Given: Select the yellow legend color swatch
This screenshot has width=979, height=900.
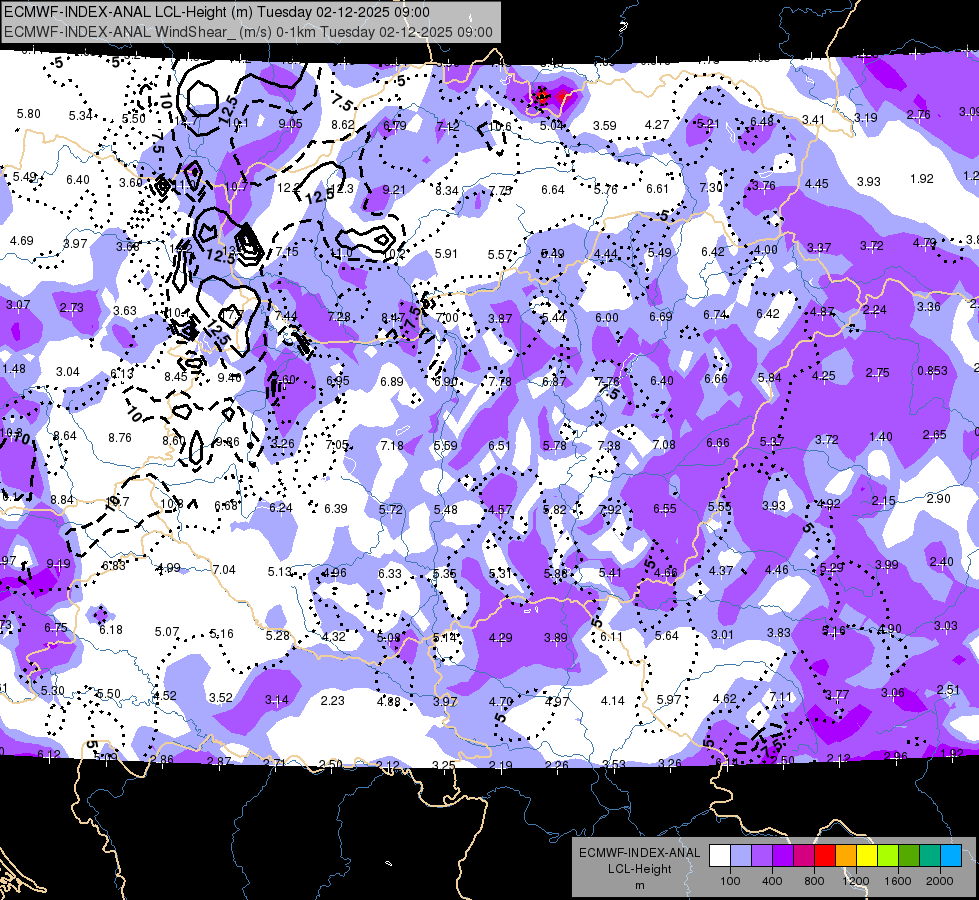Looking at the screenshot, I should (867, 856).
